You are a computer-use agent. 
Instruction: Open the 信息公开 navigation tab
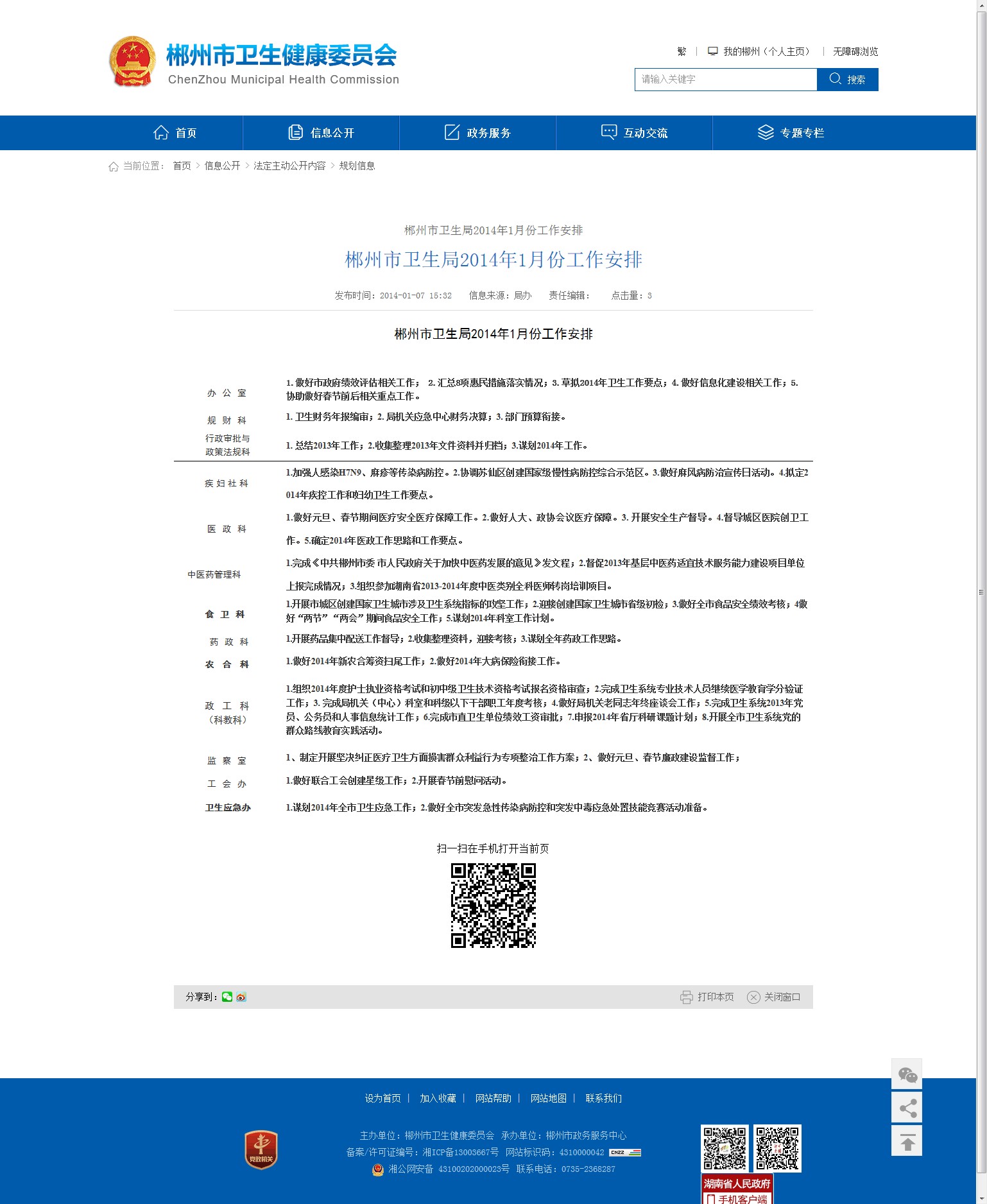tap(321, 133)
